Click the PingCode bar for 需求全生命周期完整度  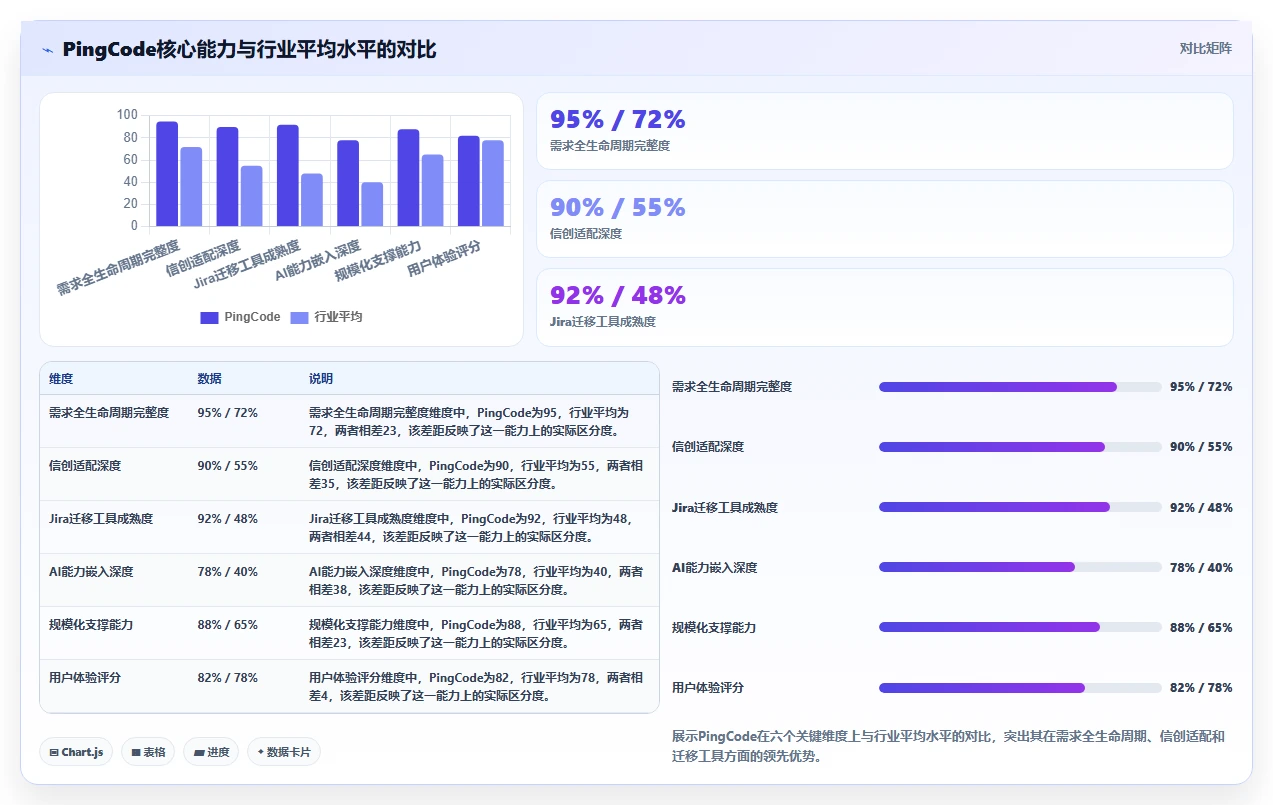167,174
